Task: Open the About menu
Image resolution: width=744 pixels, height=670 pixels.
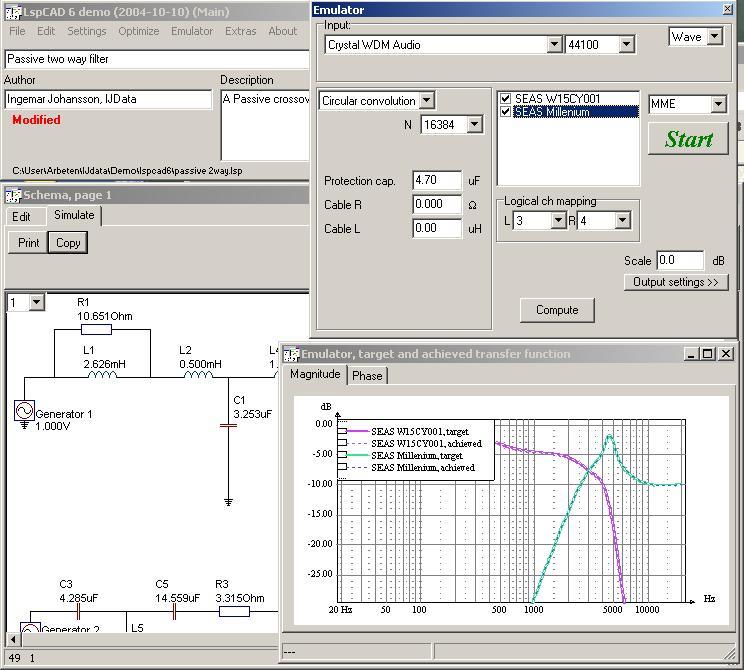Action: [x=283, y=31]
